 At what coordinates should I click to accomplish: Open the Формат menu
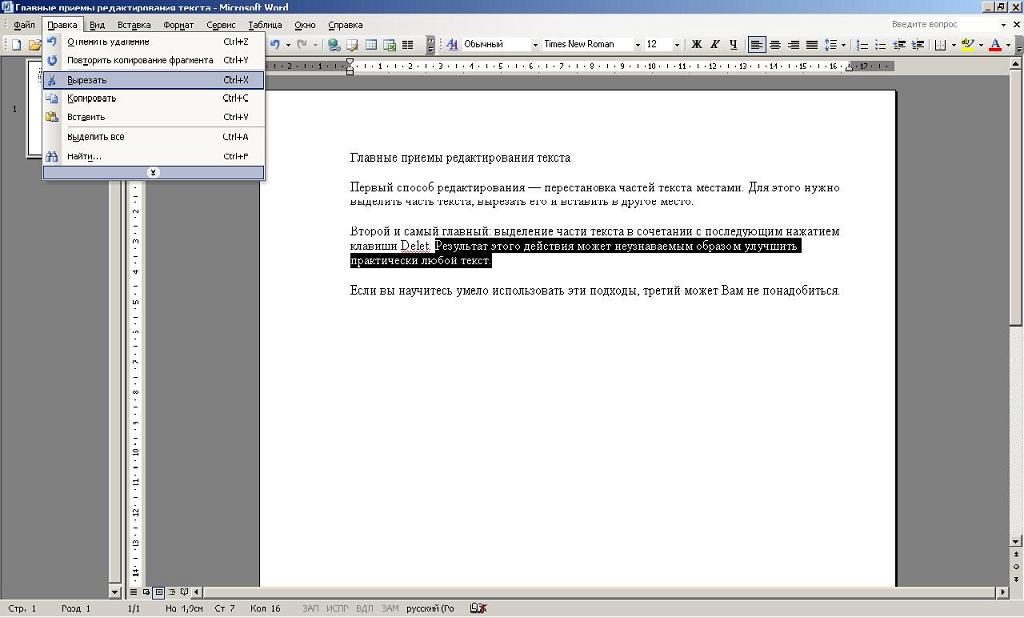178,25
